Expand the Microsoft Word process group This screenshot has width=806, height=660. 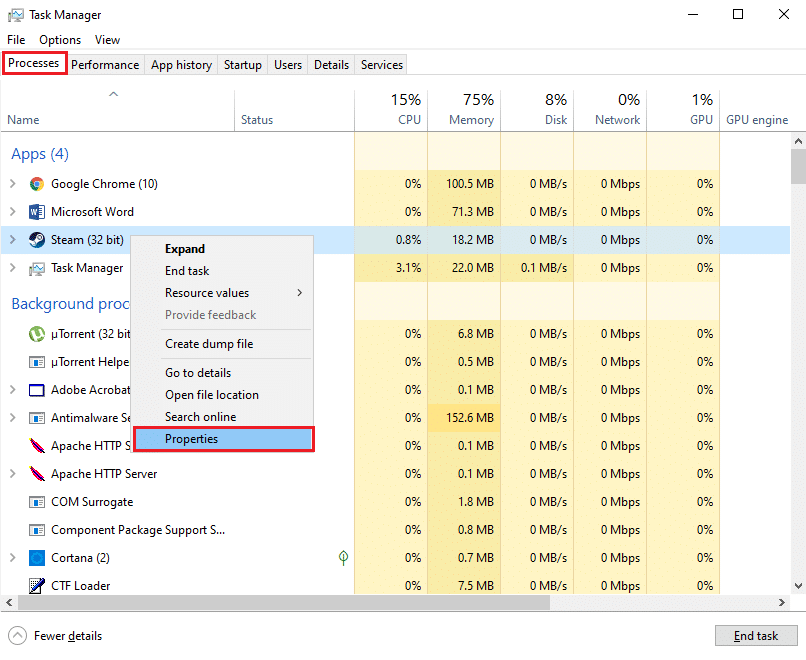[x=13, y=212]
